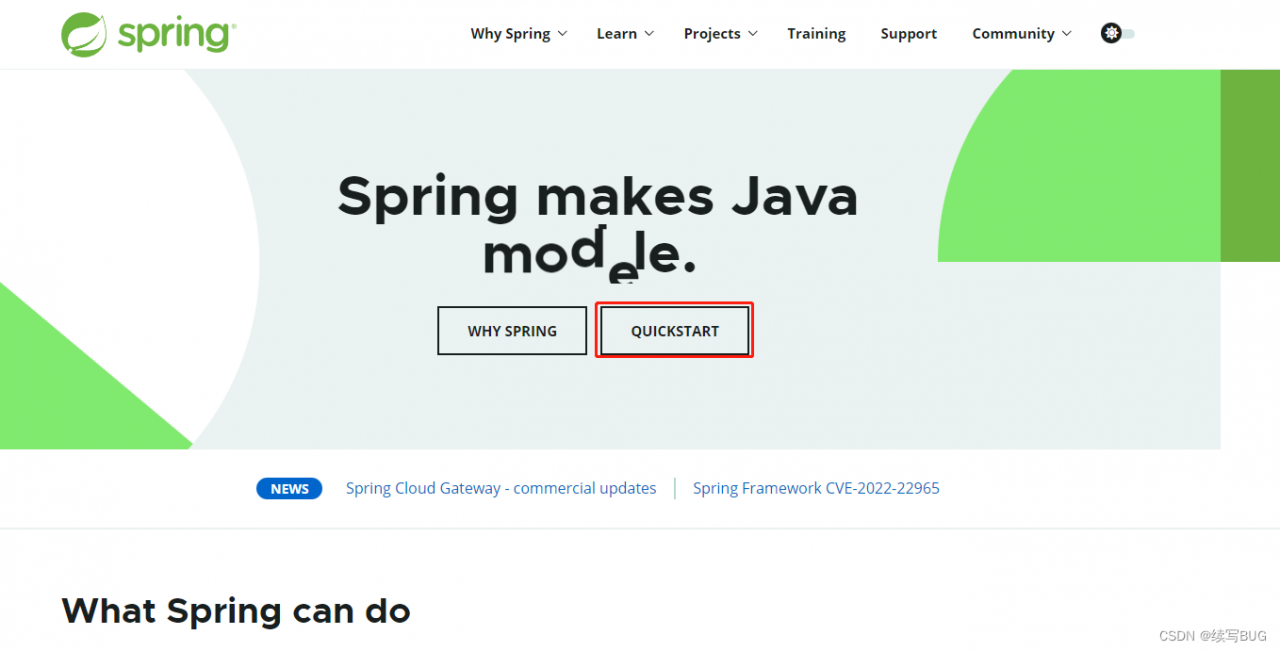Go to the Training page
The height and width of the screenshot is (651, 1280).
[x=816, y=34]
